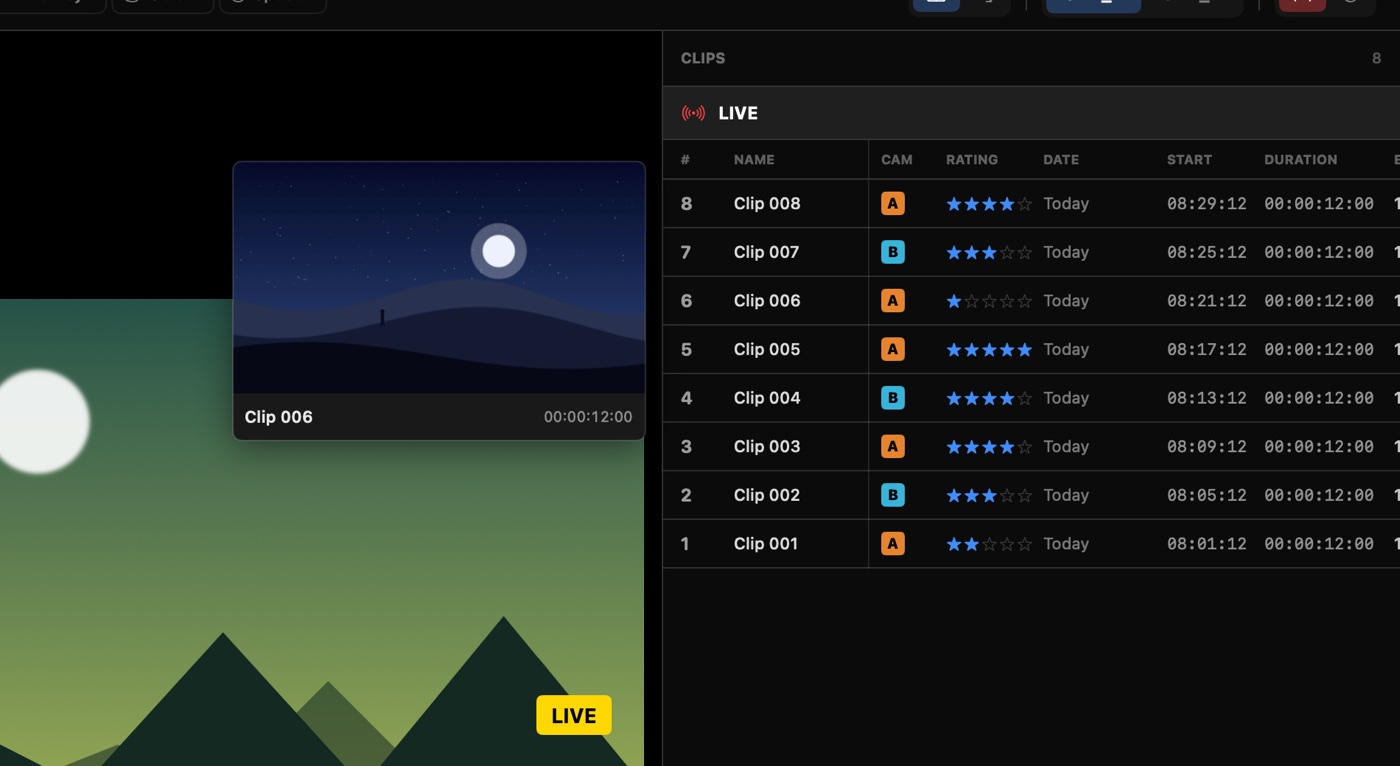The height and width of the screenshot is (766, 1400).
Task: Sort clips by CAM column header
Action: tap(897, 159)
